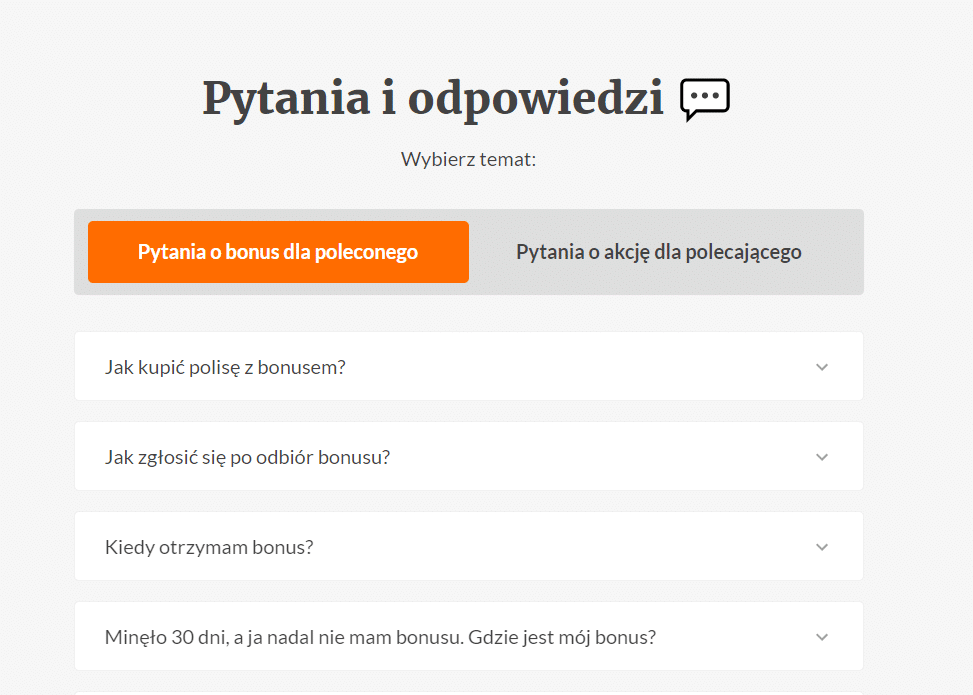
Task: Expand chevron beside 'Jak kupić polisę z bonusem?'
Action: (x=822, y=367)
